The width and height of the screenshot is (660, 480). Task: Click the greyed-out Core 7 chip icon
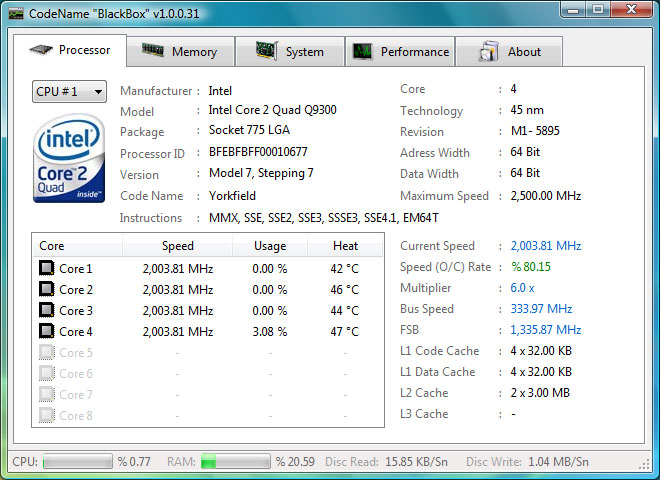(x=47, y=395)
